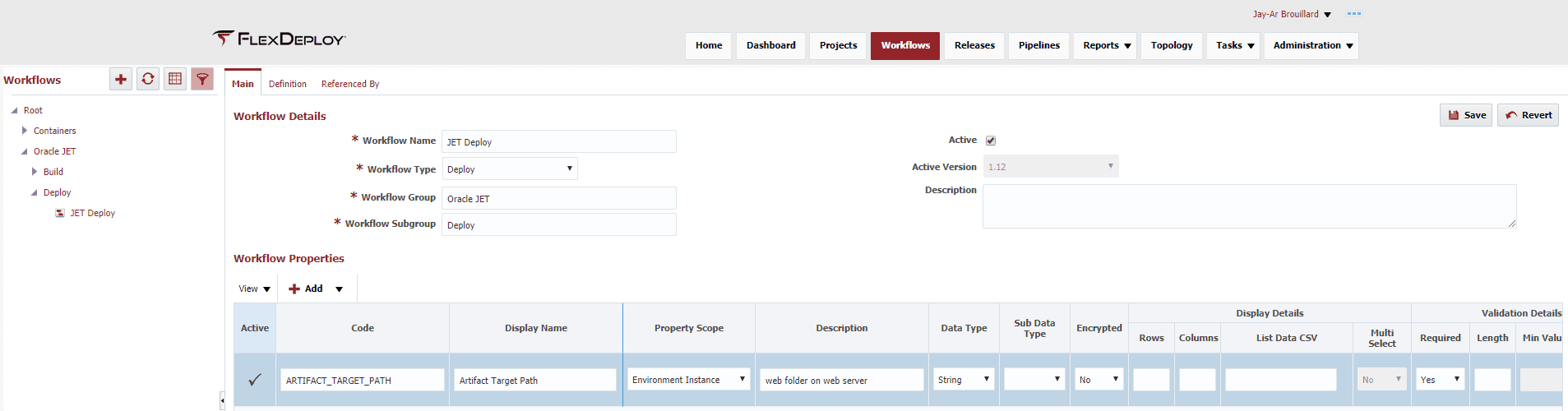
Task: Open the Administration dropdown menu
Action: 1311,45
